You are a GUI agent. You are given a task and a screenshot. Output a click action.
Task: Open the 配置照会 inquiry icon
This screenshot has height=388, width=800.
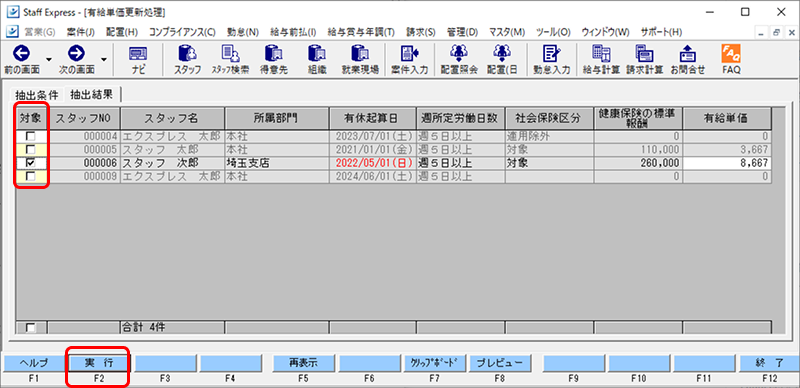[x=458, y=54]
